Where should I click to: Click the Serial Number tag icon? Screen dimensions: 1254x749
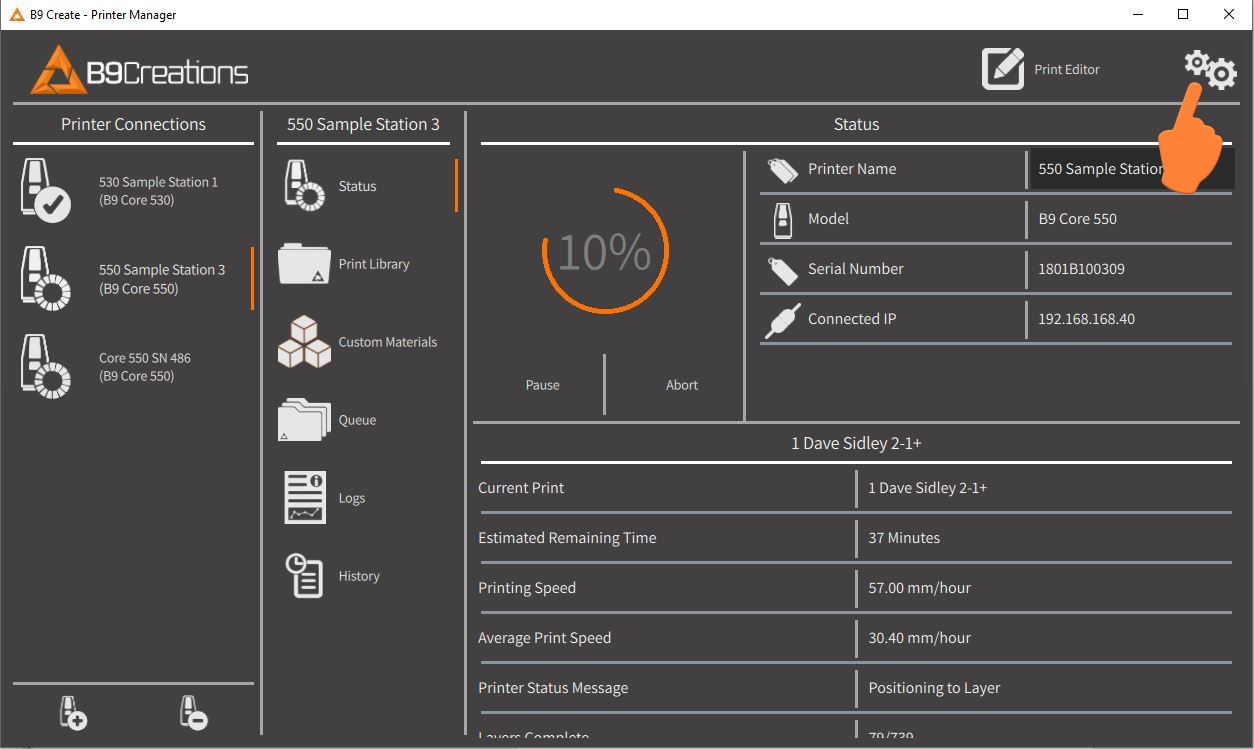tap(782, 270)
